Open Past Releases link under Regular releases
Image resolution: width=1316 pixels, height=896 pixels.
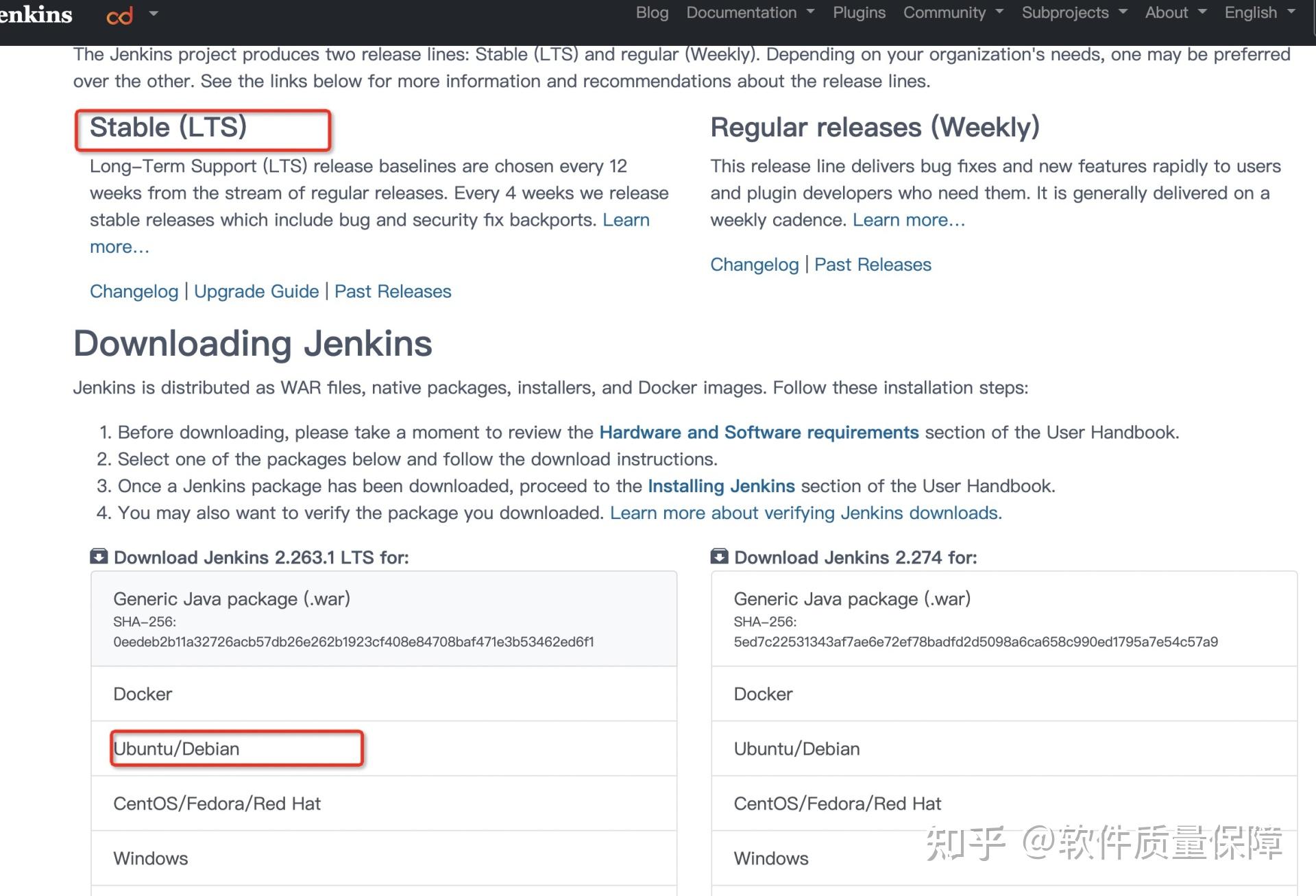[873, 265]
